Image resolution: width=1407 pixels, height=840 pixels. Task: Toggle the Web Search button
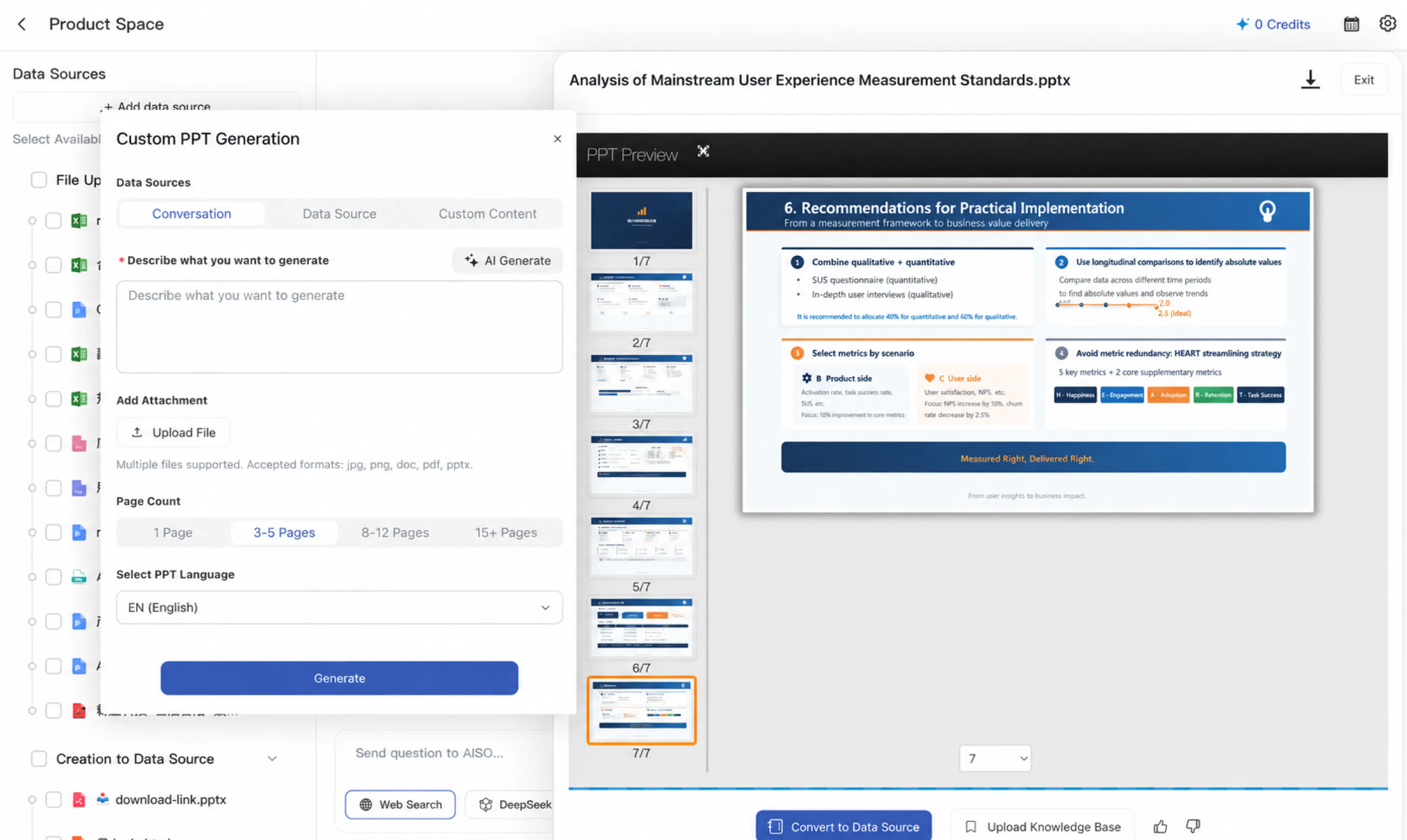(x=400, y=804)
